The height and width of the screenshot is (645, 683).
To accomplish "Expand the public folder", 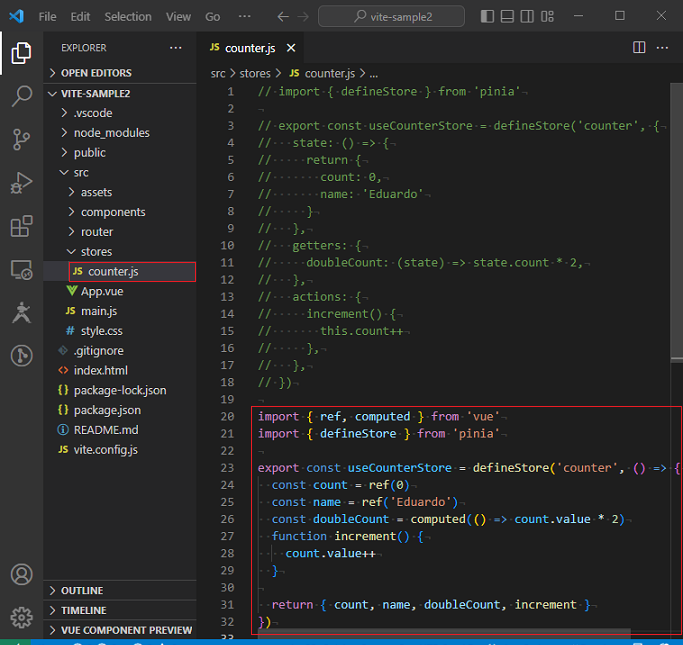I will point(120,153).
